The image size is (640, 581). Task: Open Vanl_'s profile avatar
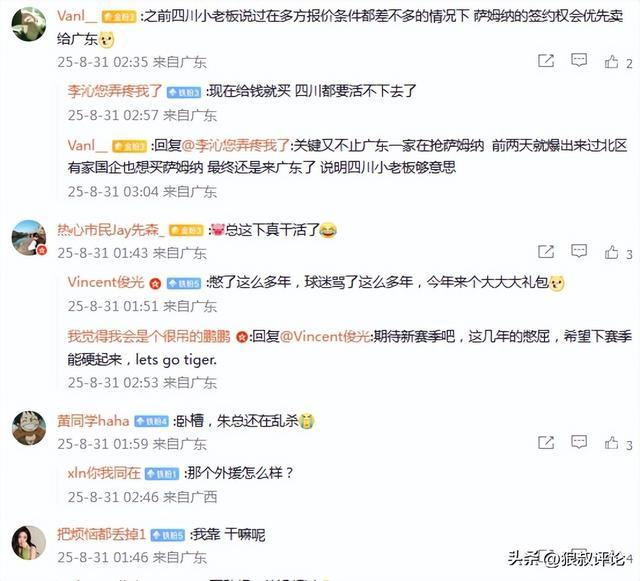29,24
